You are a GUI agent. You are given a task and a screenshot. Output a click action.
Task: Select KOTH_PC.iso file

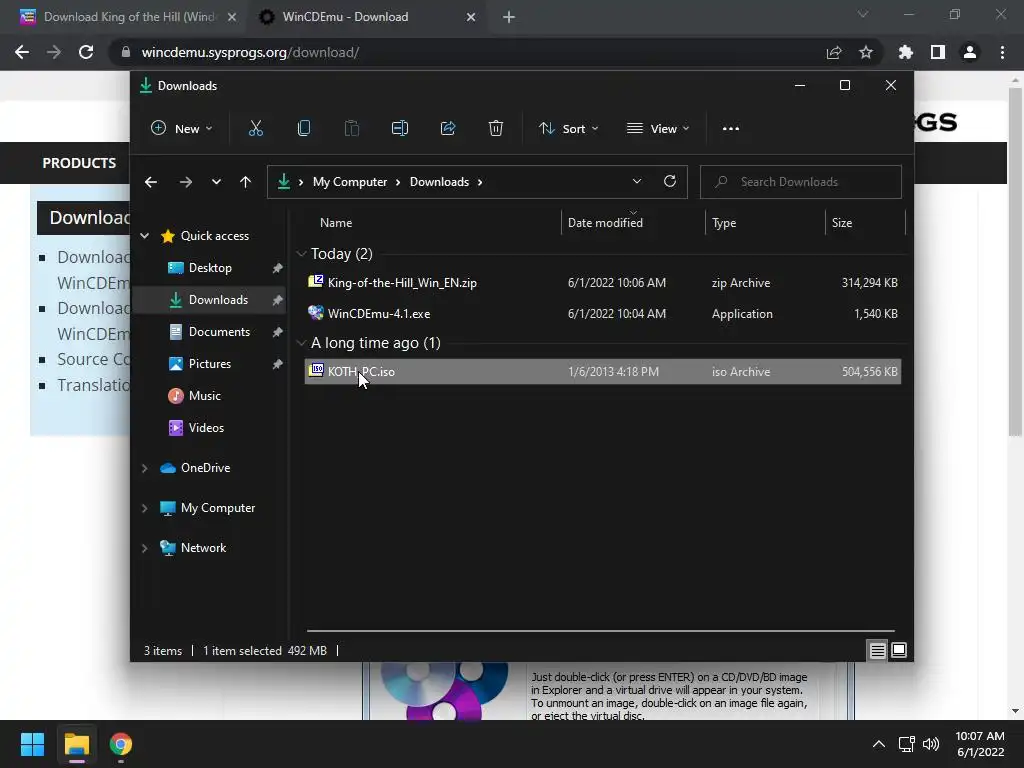603,372
